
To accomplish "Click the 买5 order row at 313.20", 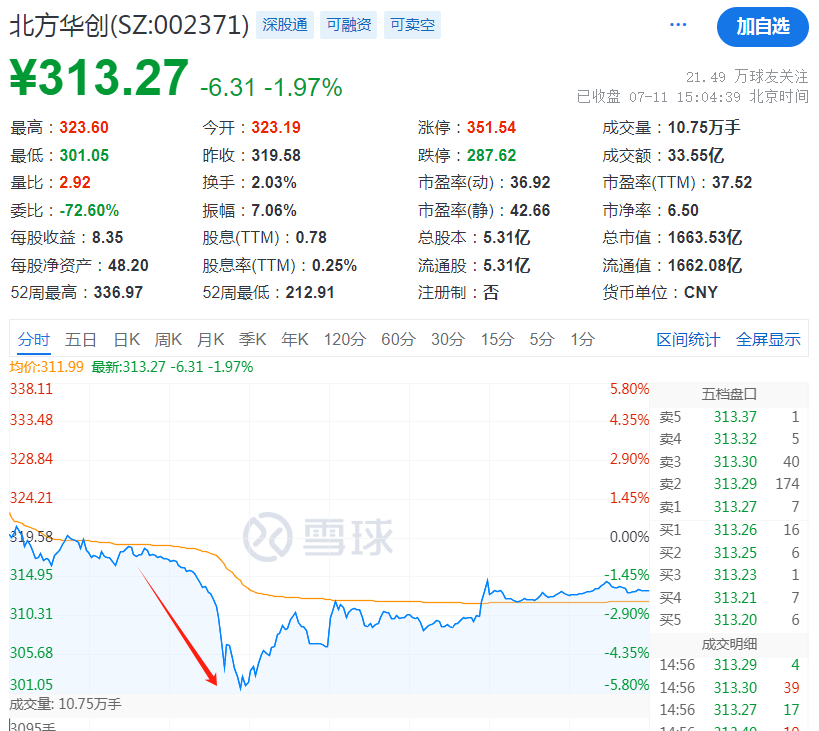I will [x=729, y=620].
